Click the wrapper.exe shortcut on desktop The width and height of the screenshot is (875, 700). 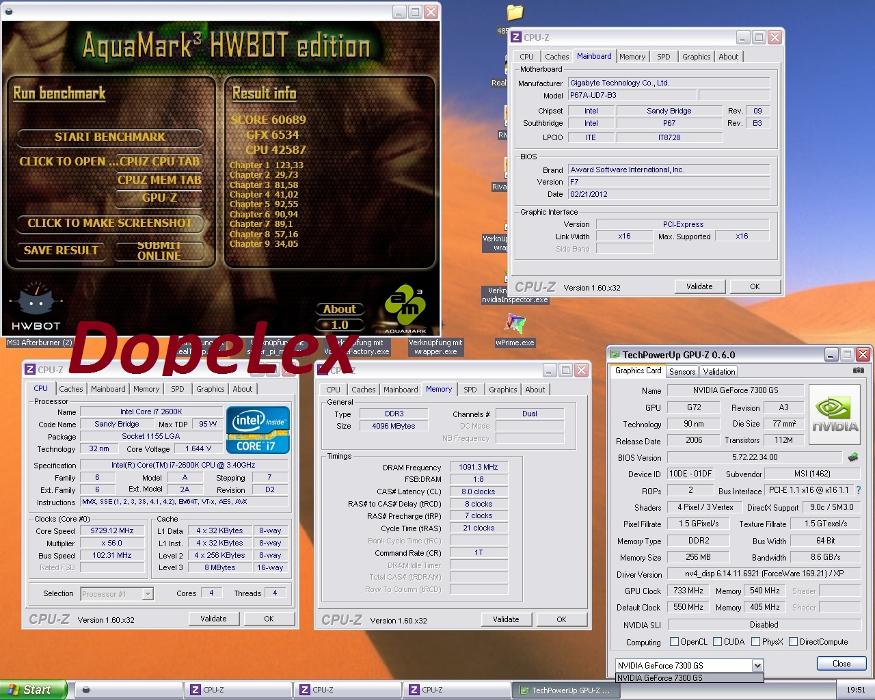point(436,347)
